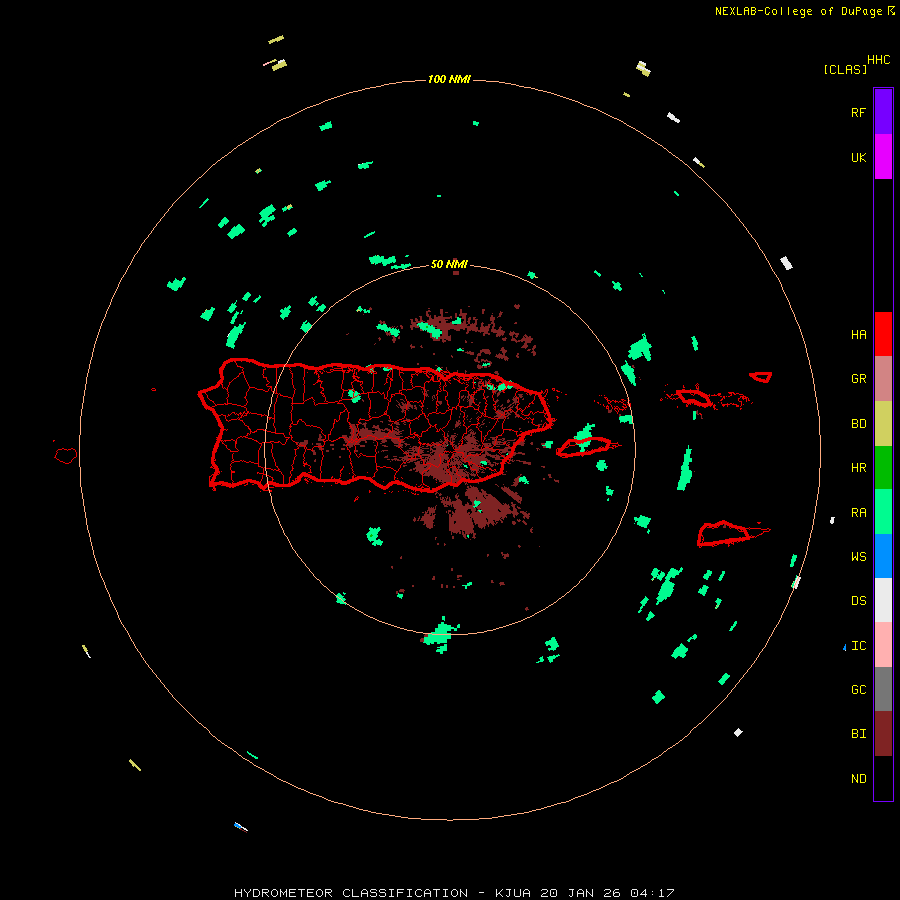This screenshot has width=900, height=900.
Task: Click the green rain cell on the 50 NMI ring bottom
Action: (x=441, y=634)
